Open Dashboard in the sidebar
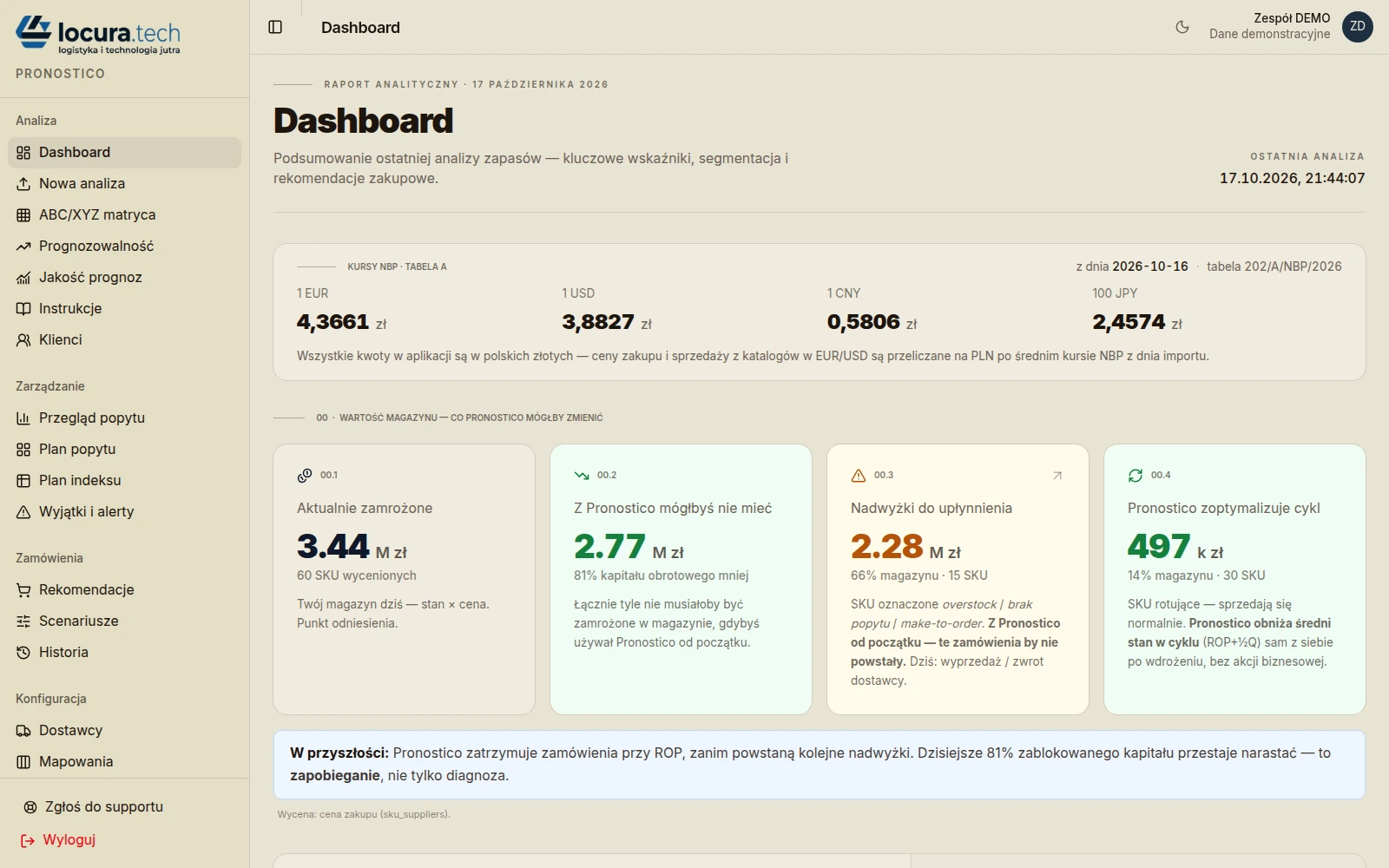 (x=124, y=153)
